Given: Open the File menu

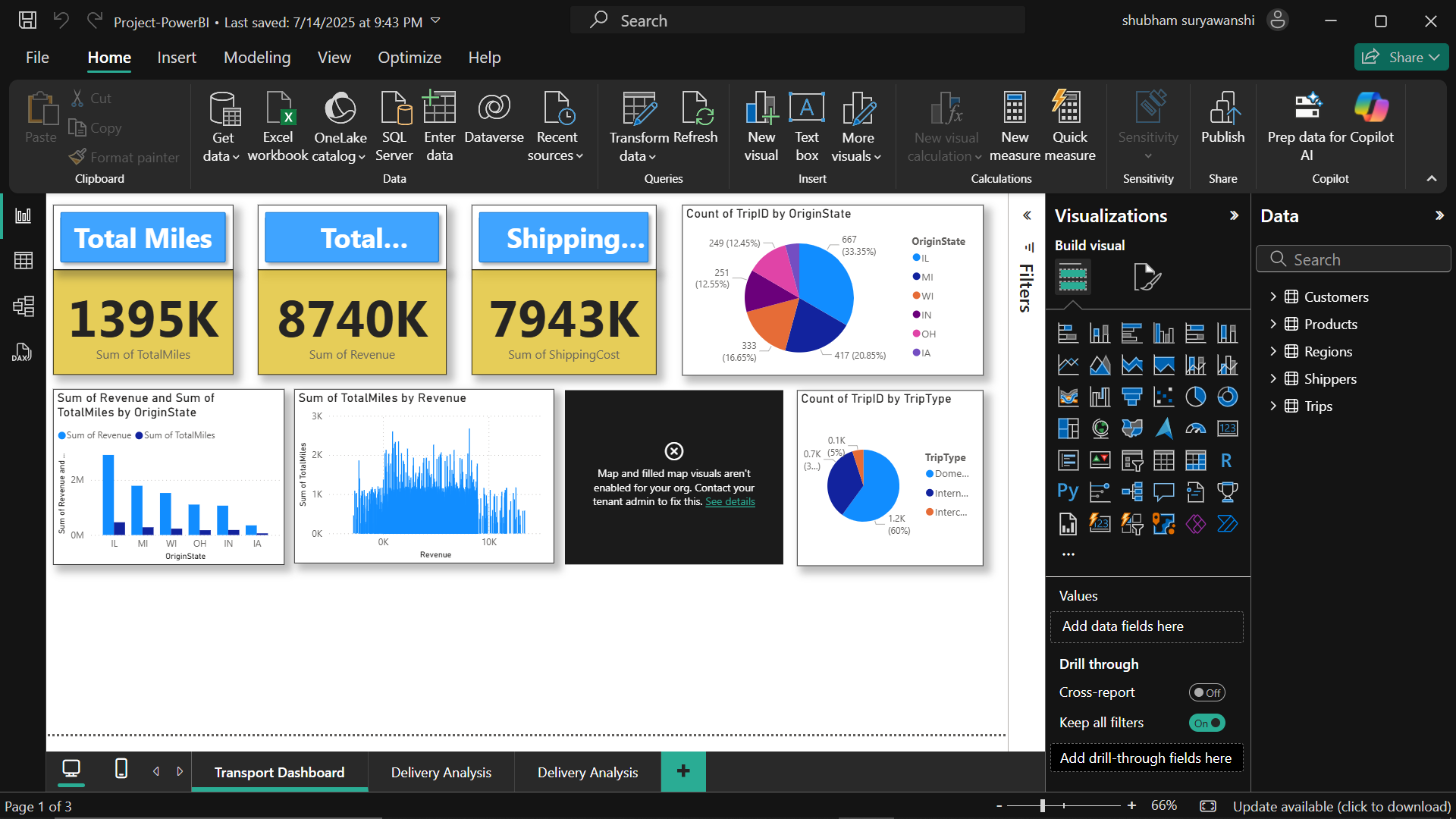Looking at the screenshot, I should (x=37, y=57).
